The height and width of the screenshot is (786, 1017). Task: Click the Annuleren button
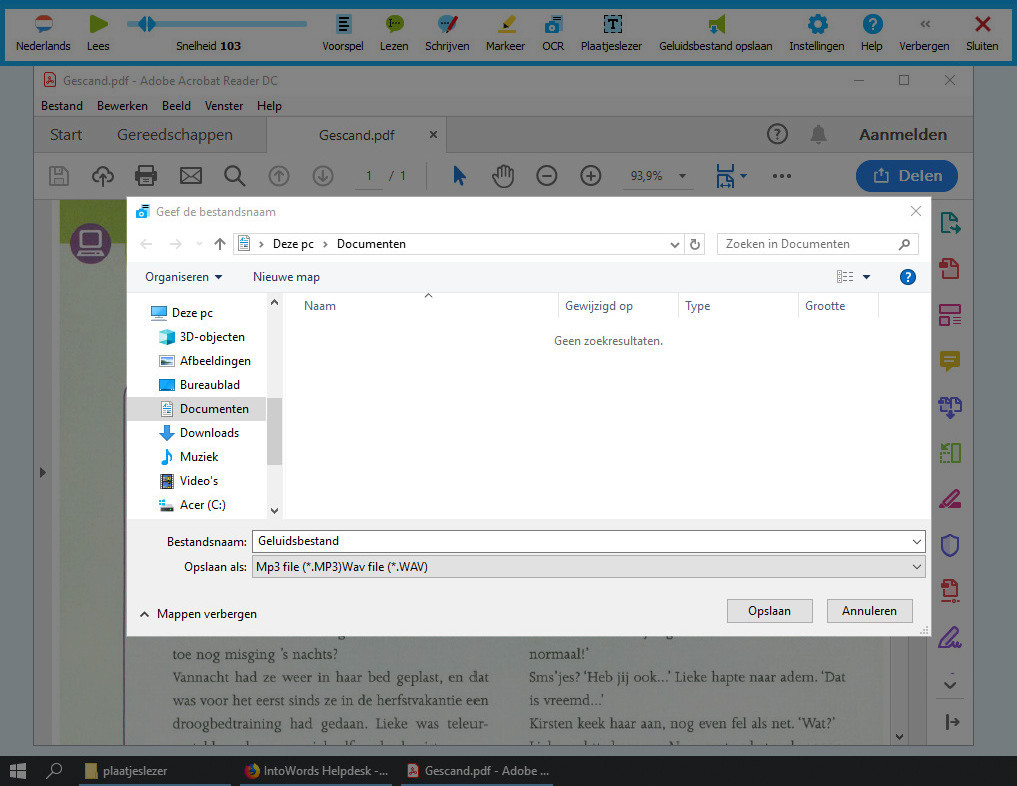click(869, 611)
